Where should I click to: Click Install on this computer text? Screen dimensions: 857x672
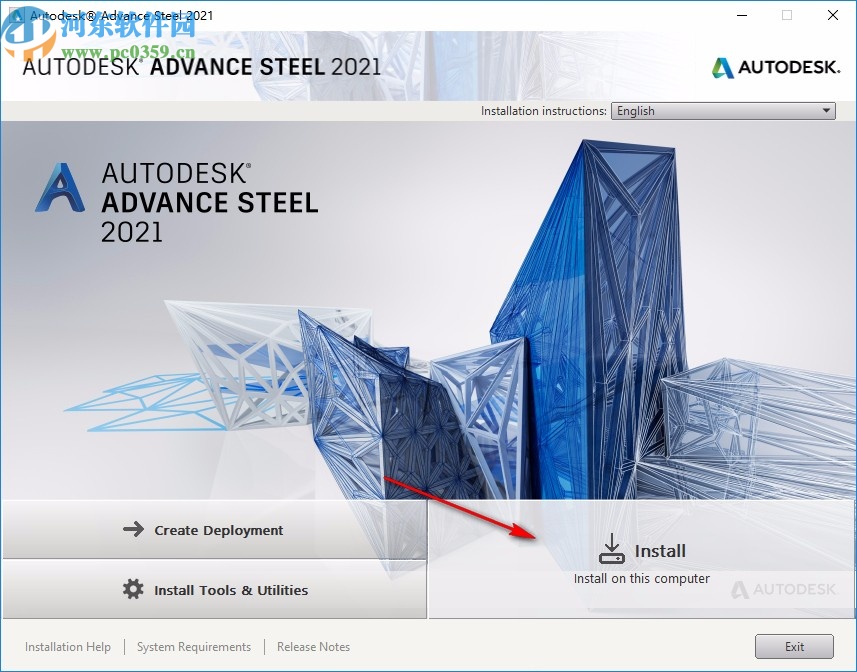(x=641, y=578)
